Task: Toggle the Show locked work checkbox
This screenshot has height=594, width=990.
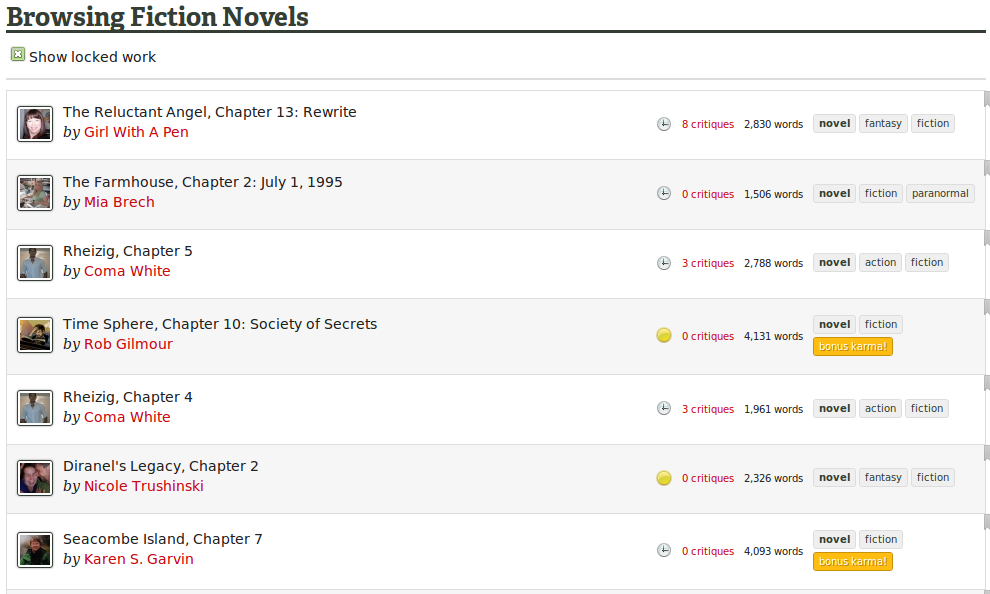Action: 18,55
